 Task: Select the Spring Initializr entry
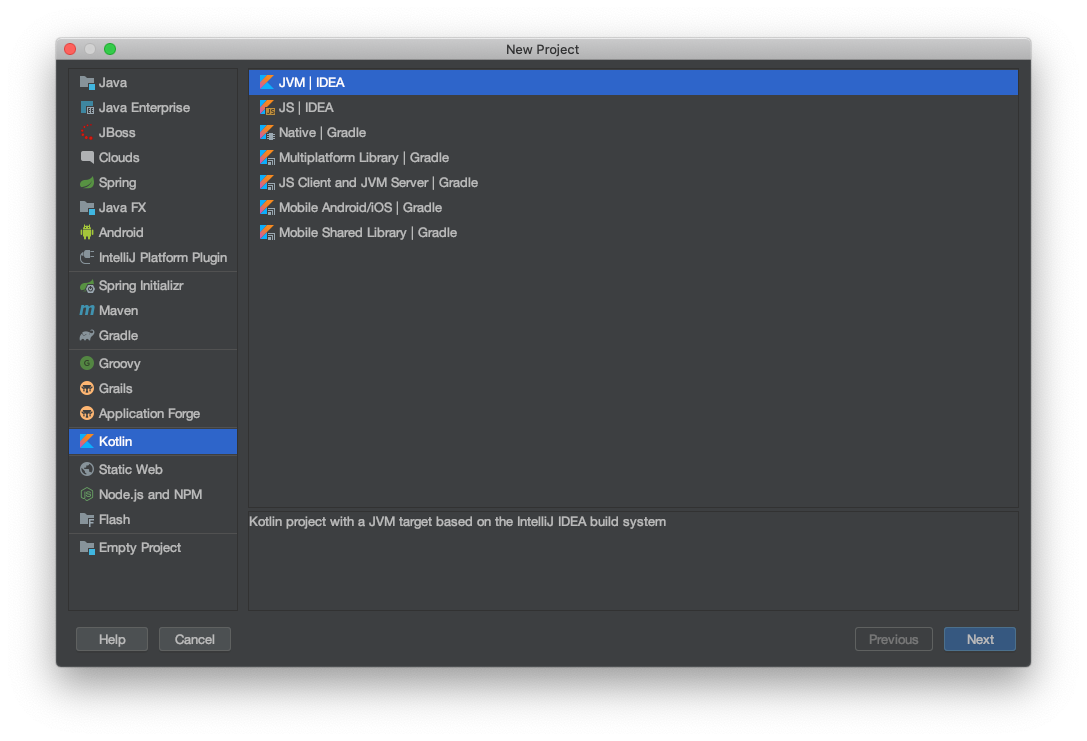[153, 286]
